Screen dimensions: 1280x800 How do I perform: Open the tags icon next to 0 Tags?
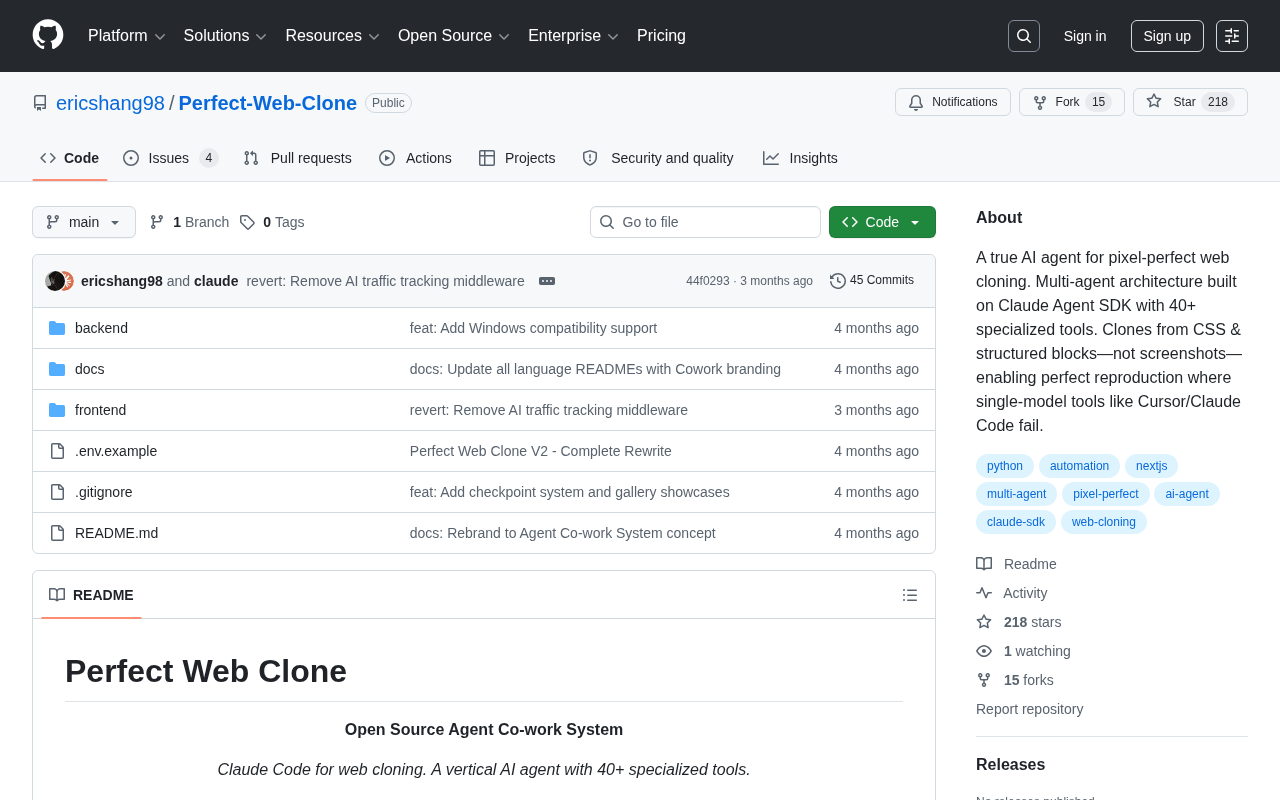[x=247, y=222]
